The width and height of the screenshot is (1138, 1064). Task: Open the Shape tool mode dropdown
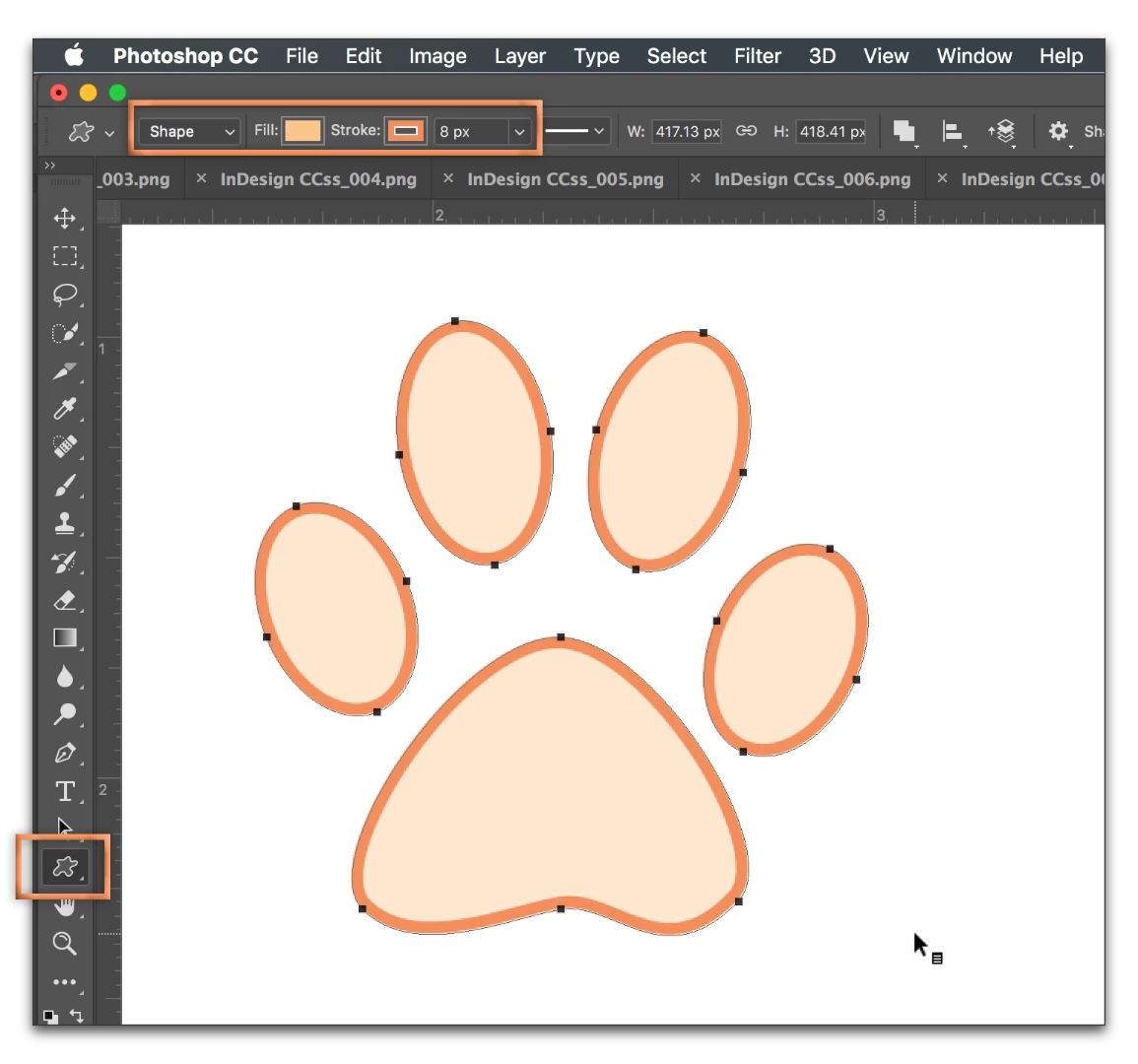pos(189,131)
